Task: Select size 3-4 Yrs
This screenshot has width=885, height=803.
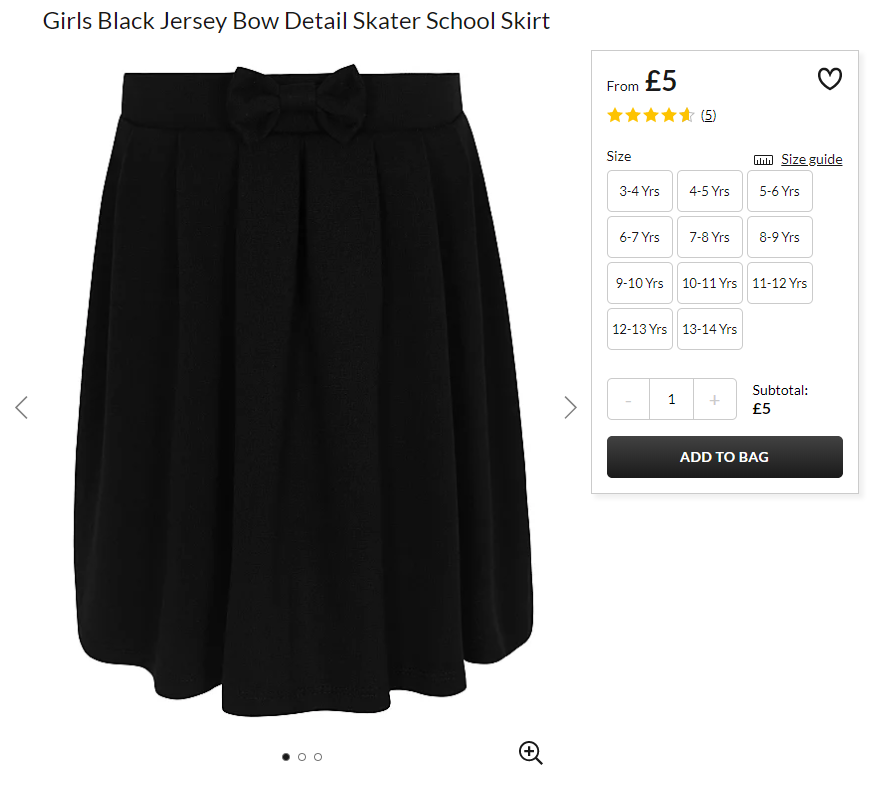Action: tap(639, 191)
